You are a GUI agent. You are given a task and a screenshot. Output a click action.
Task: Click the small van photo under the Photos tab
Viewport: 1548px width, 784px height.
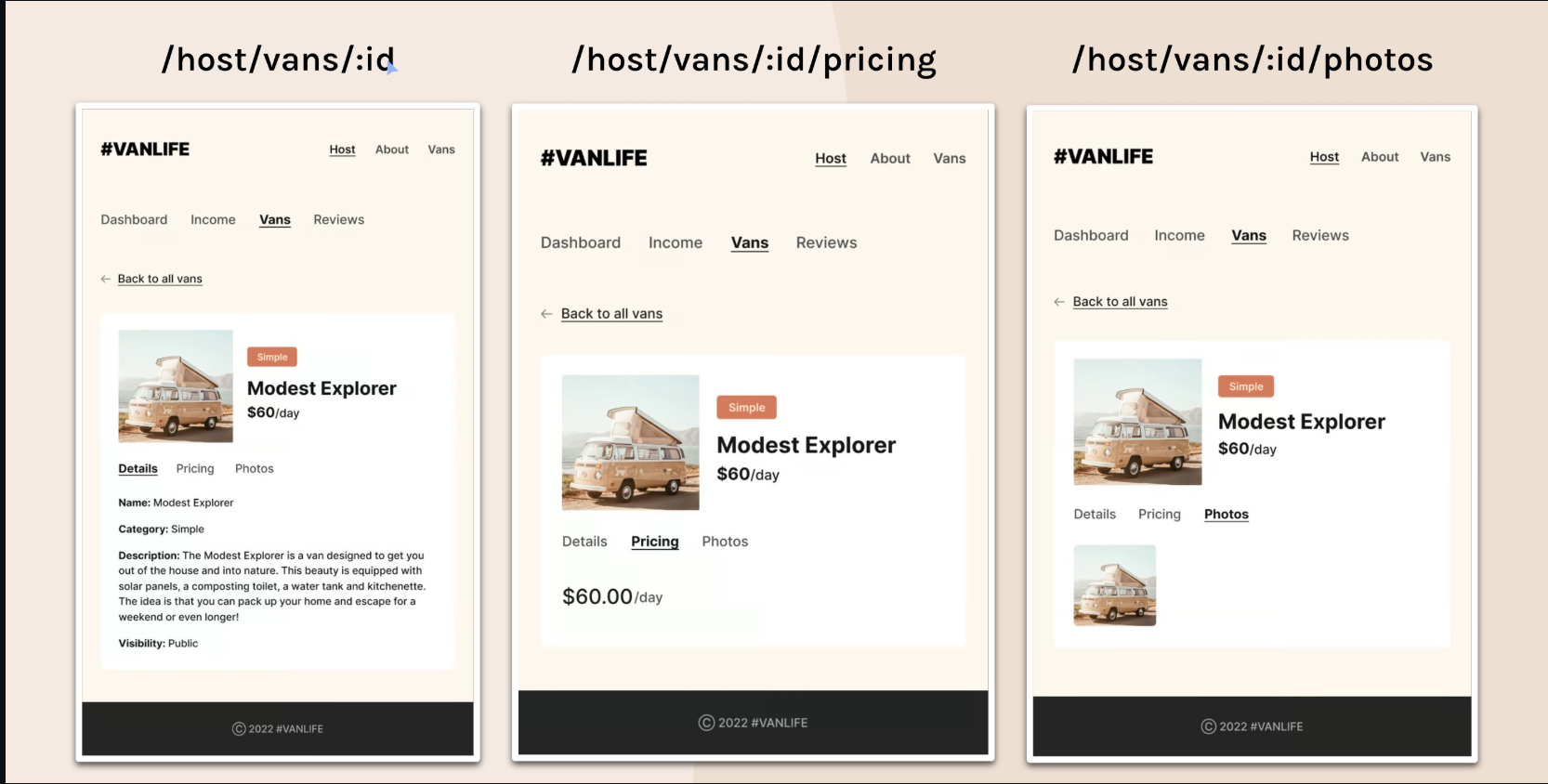(1114, 585)
